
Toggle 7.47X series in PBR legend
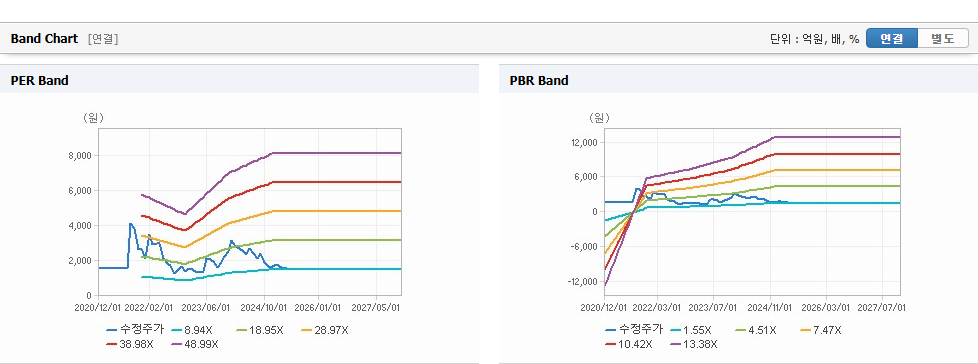pos(820,330)
